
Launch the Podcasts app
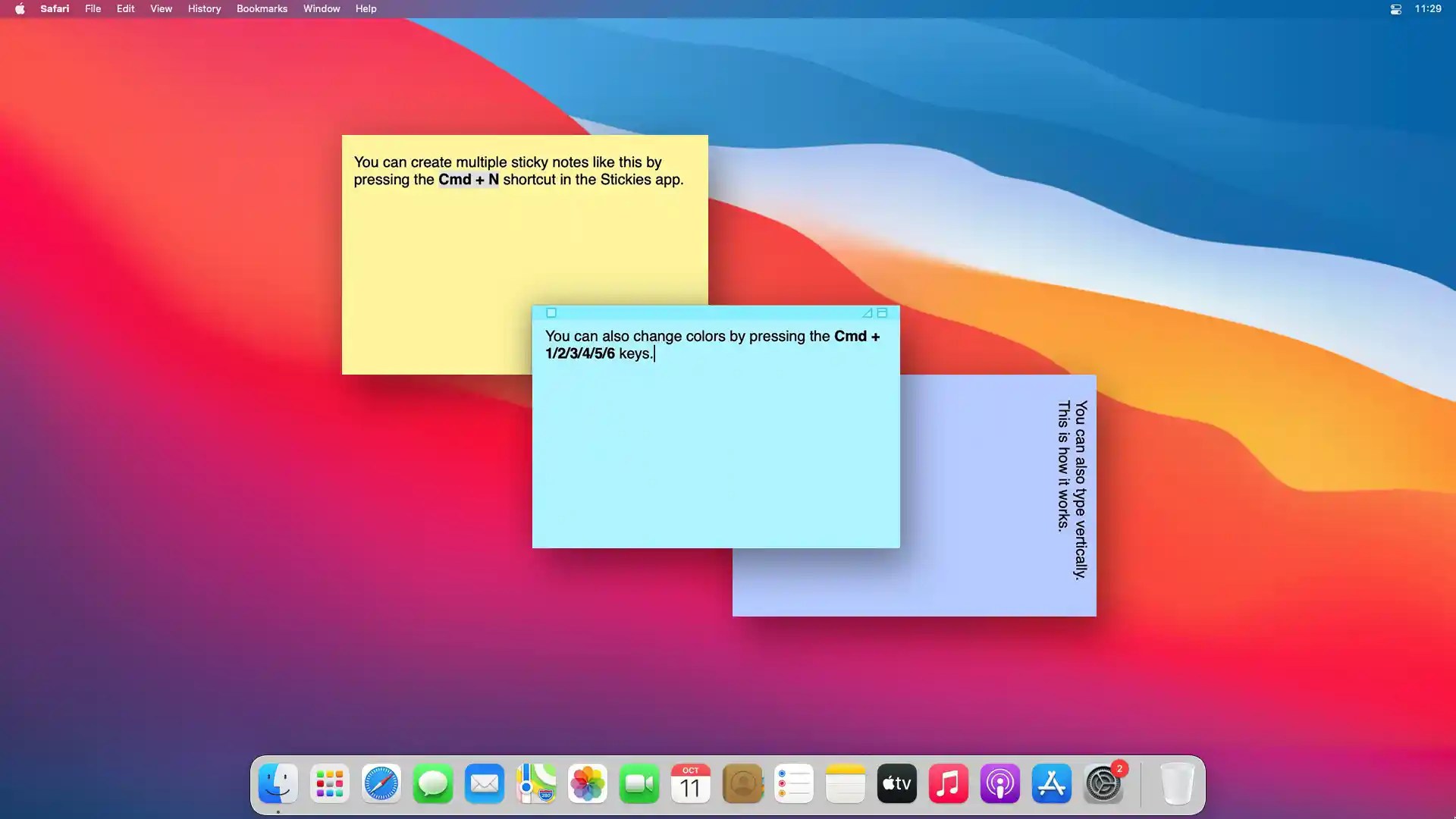(x=1000, y=783)
